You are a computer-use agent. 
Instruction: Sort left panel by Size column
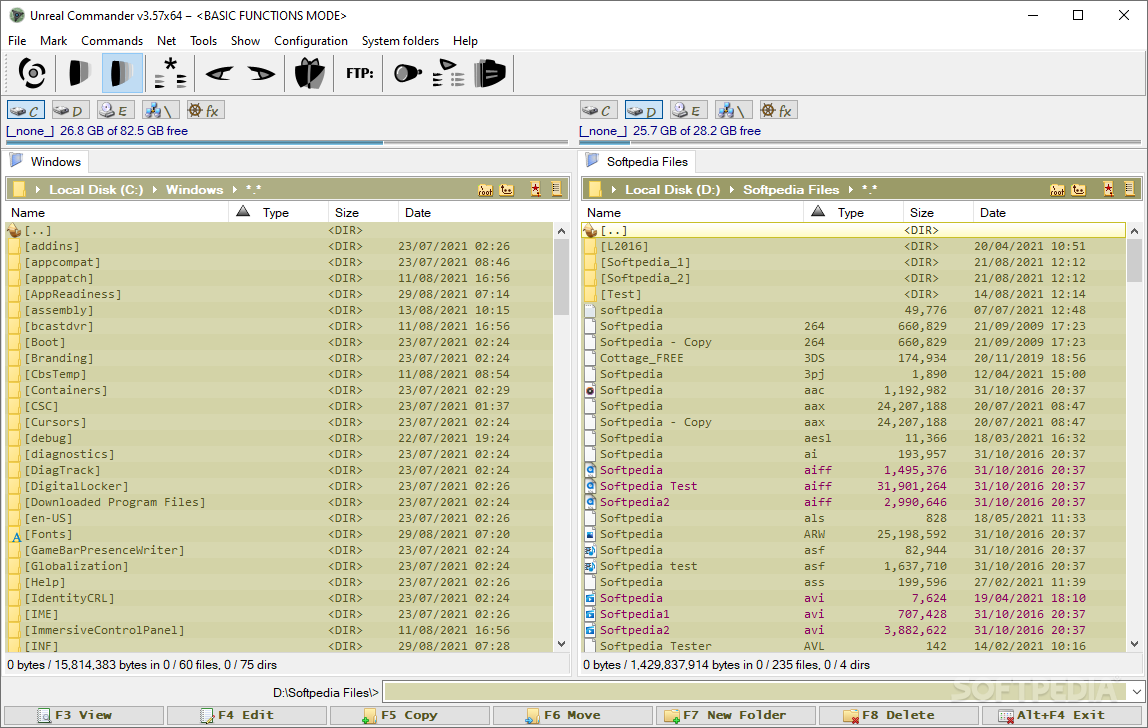363,212
